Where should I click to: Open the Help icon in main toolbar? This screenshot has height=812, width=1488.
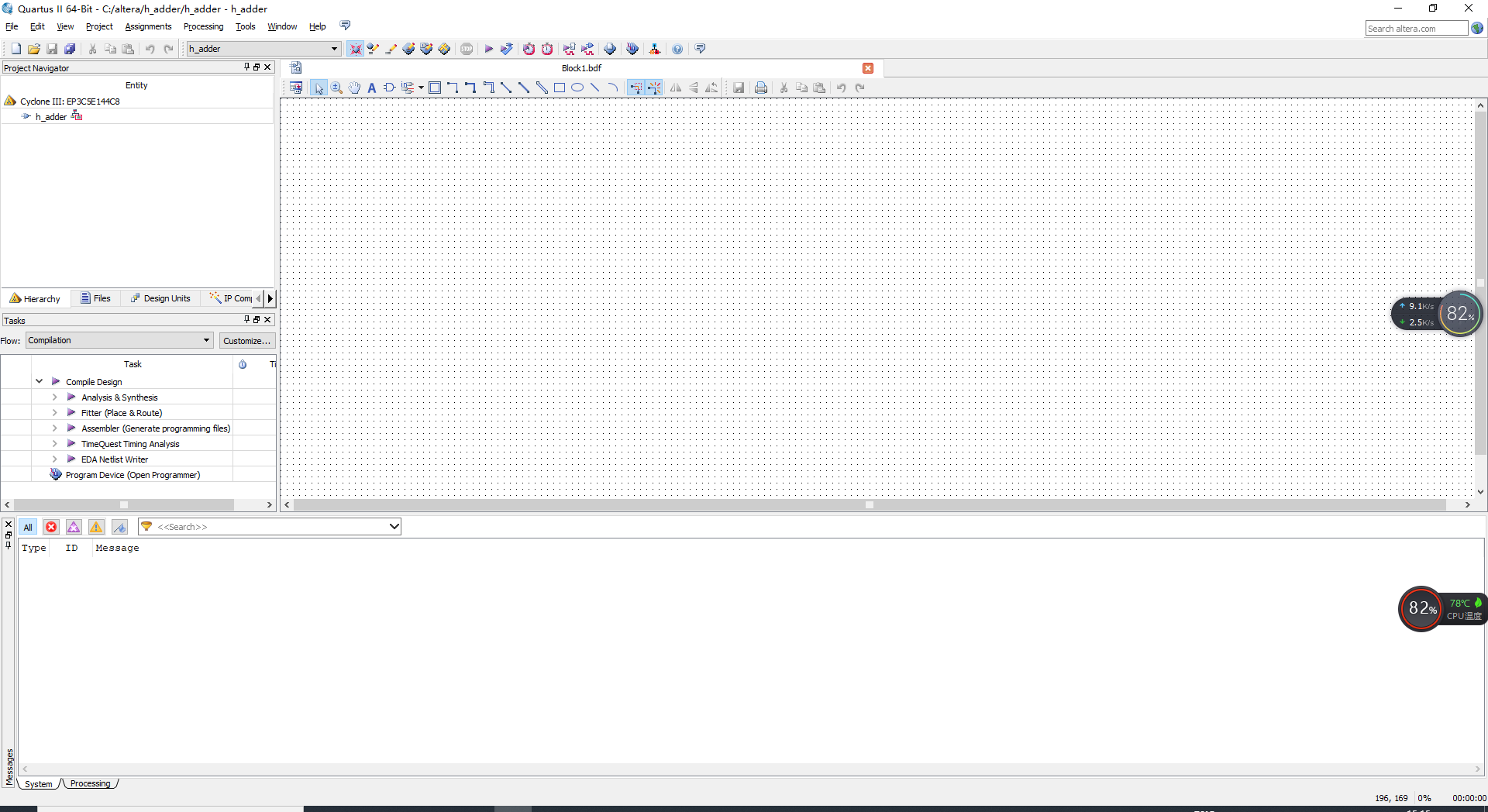pyautogui.click(x=677, y=49)
